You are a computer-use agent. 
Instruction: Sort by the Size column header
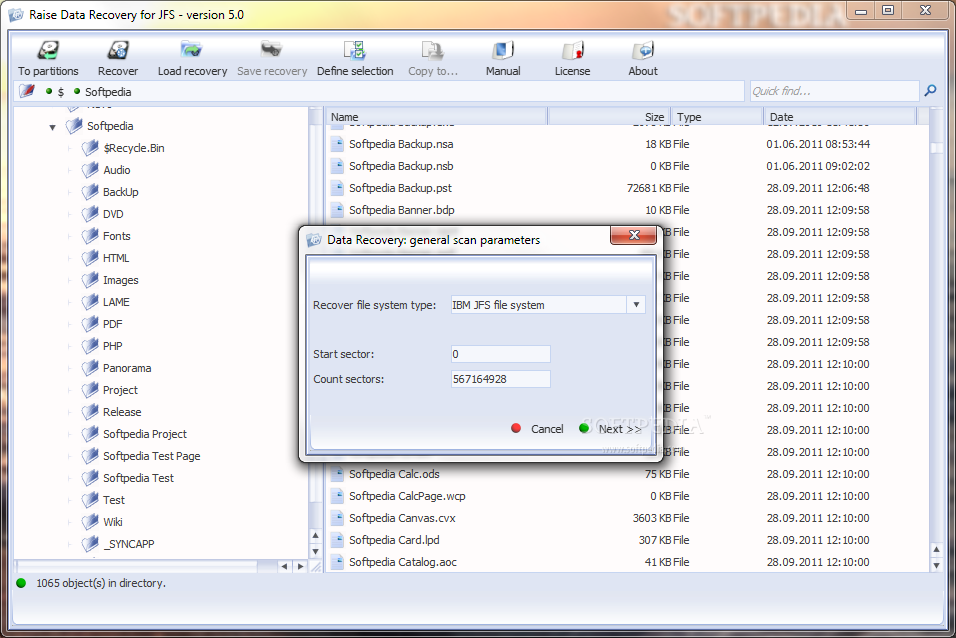pyautogui.click(x=609, y=116)
